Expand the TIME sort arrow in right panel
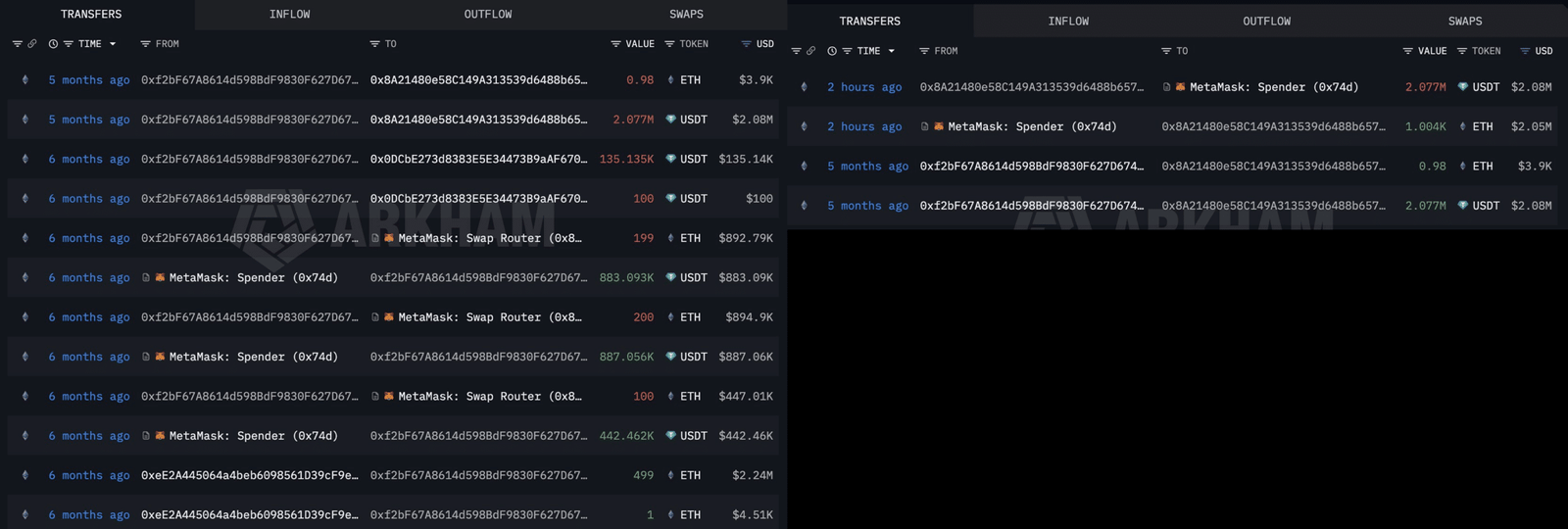1568x529 pixels. 892,51
